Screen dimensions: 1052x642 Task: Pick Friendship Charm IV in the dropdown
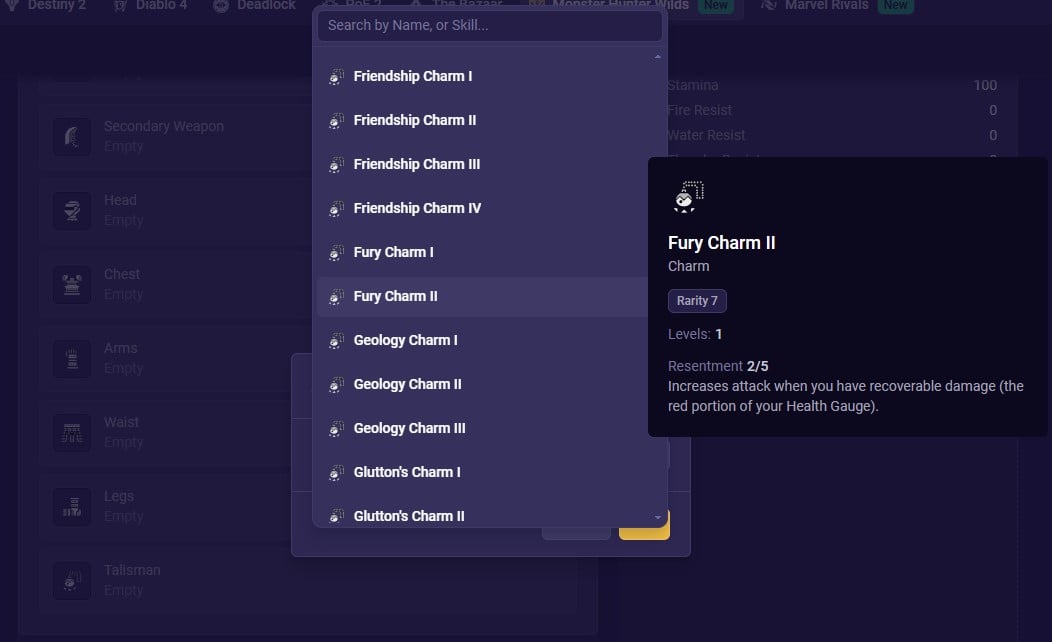(417, 208)
